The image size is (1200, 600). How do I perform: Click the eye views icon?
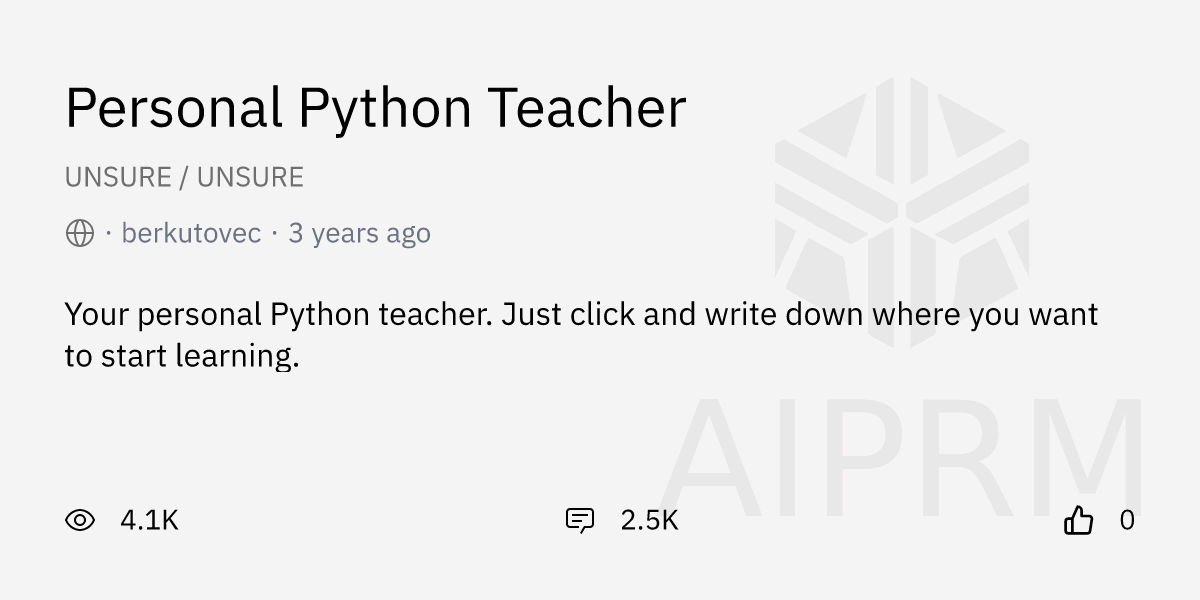point(80,520)
